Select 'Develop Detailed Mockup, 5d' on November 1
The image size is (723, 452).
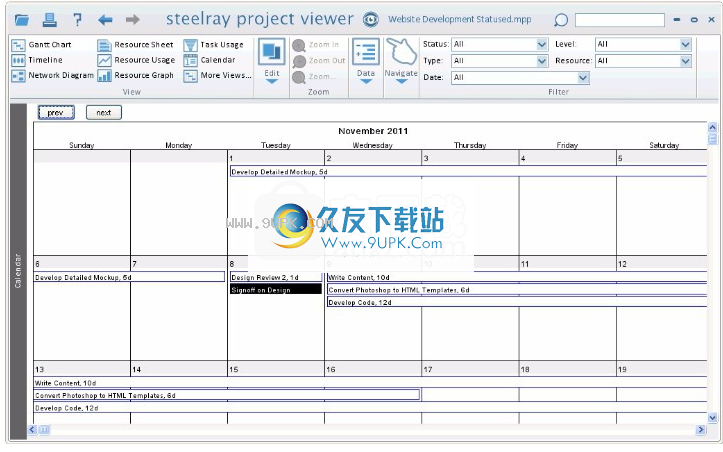(468, 172)
